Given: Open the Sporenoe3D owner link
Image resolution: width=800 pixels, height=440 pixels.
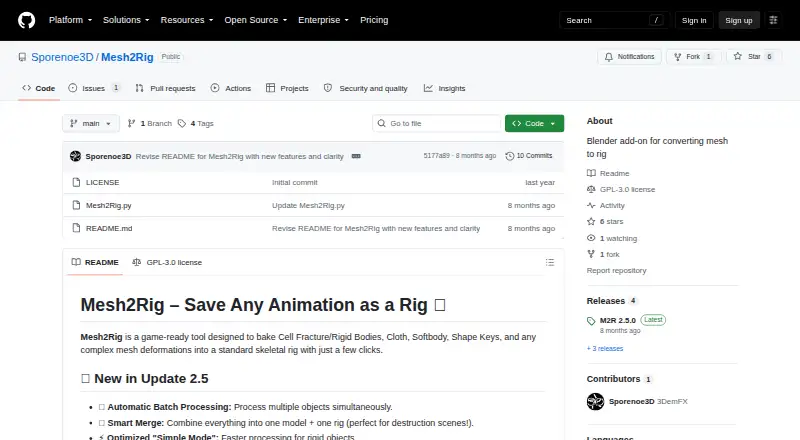Looking at the screenshot, I should (62, 57).
